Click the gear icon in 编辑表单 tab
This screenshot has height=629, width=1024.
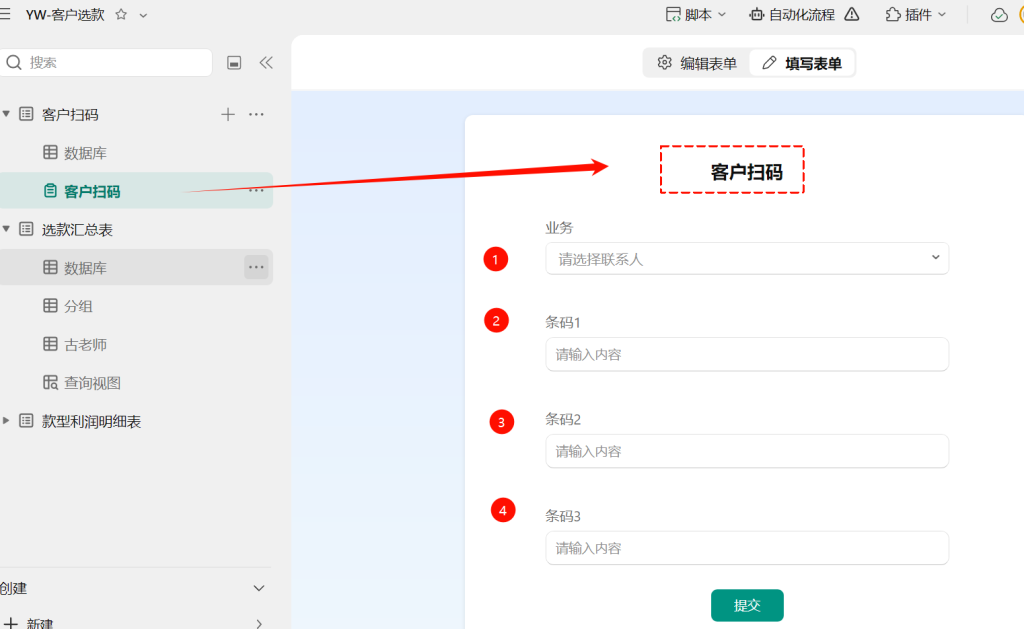(x=664, y=63)
